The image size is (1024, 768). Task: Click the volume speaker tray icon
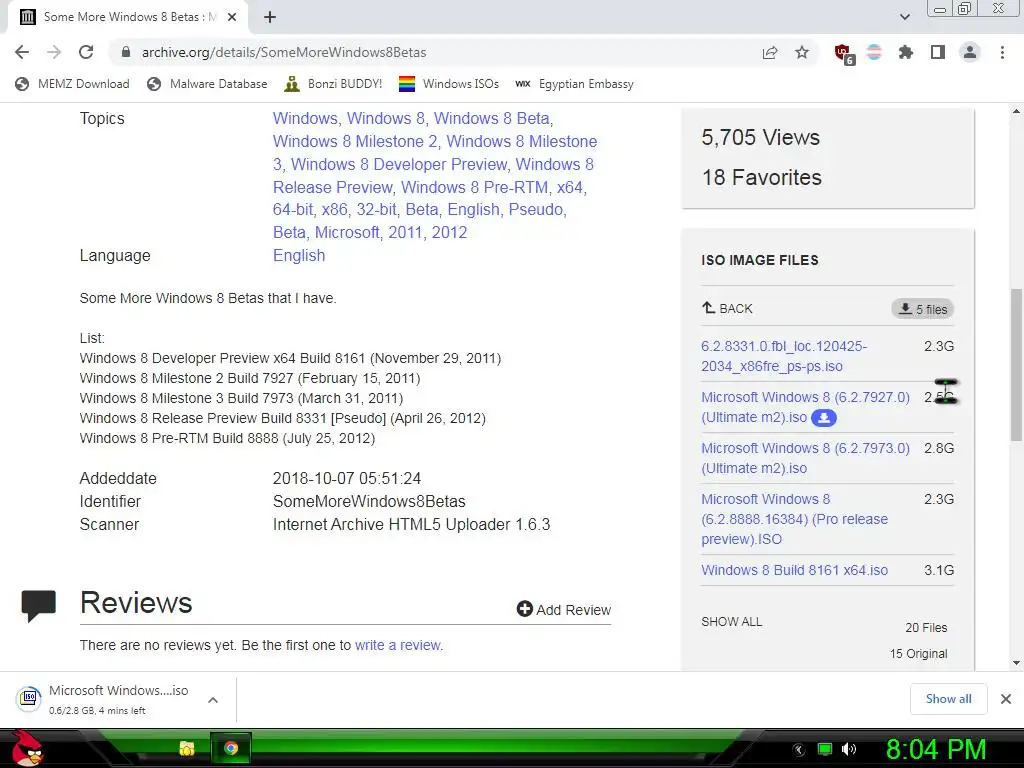[x=848, y=749]
